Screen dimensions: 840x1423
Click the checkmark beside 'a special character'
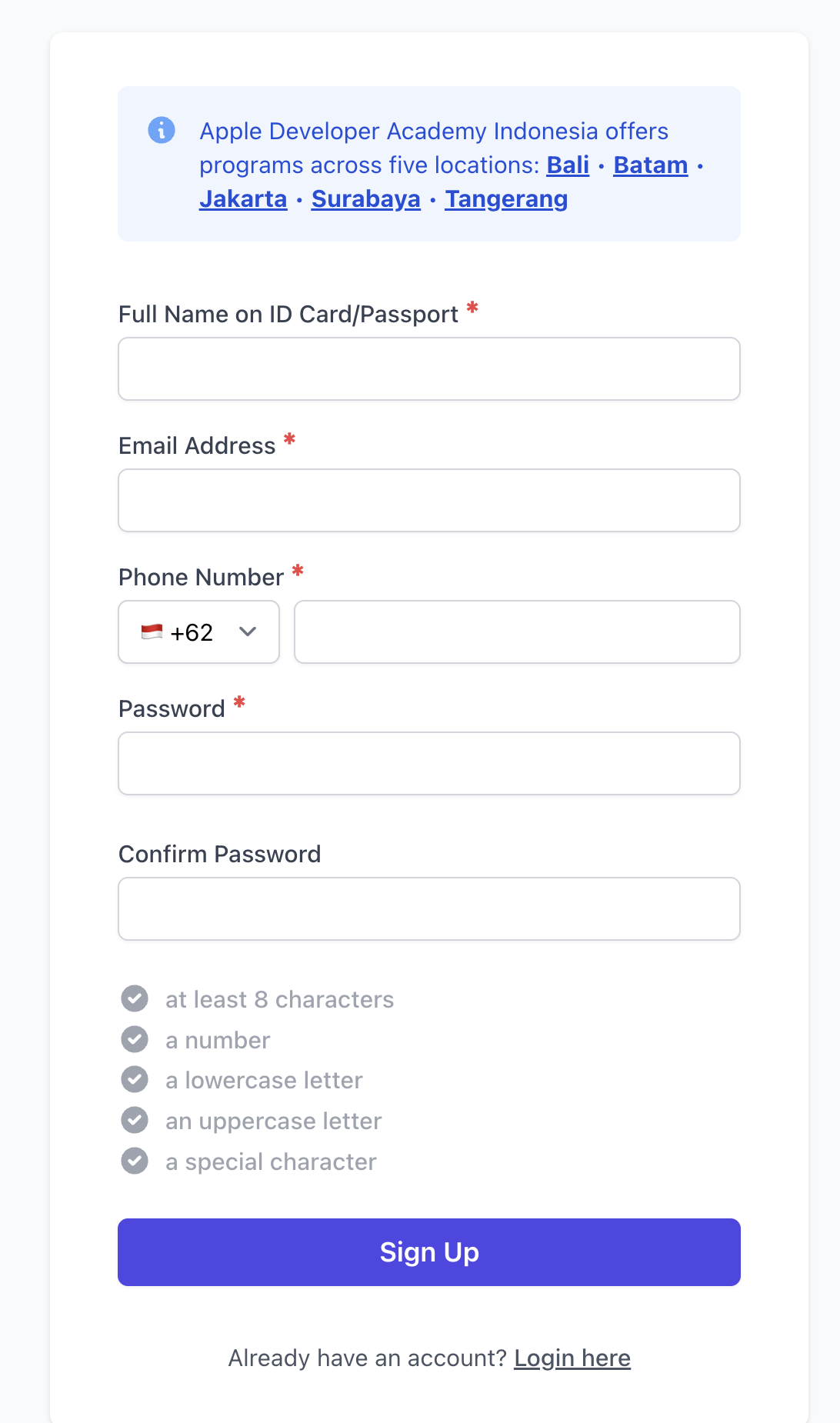135,1161
